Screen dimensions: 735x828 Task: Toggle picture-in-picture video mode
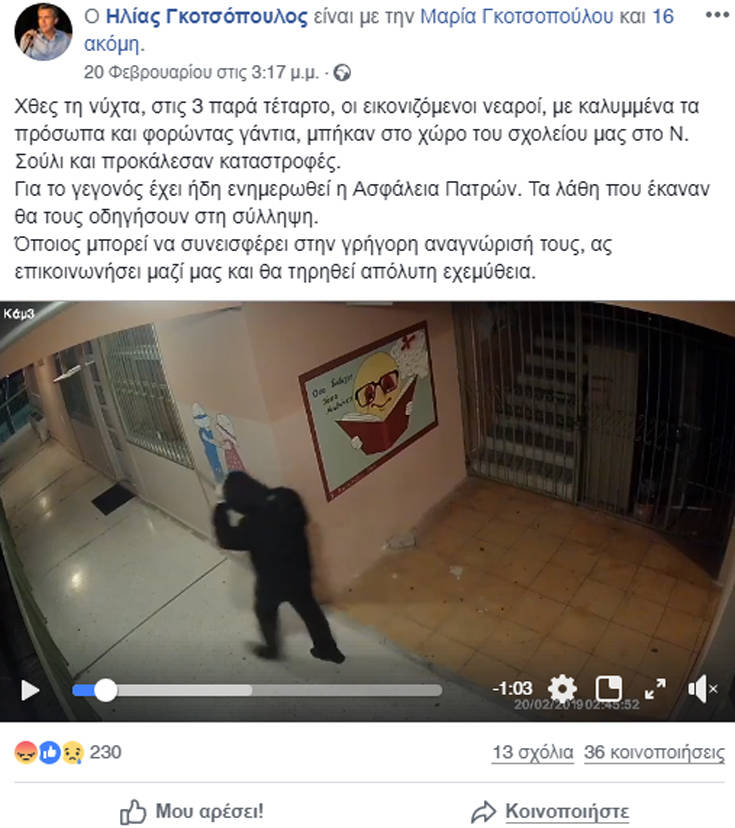(609, 689)
